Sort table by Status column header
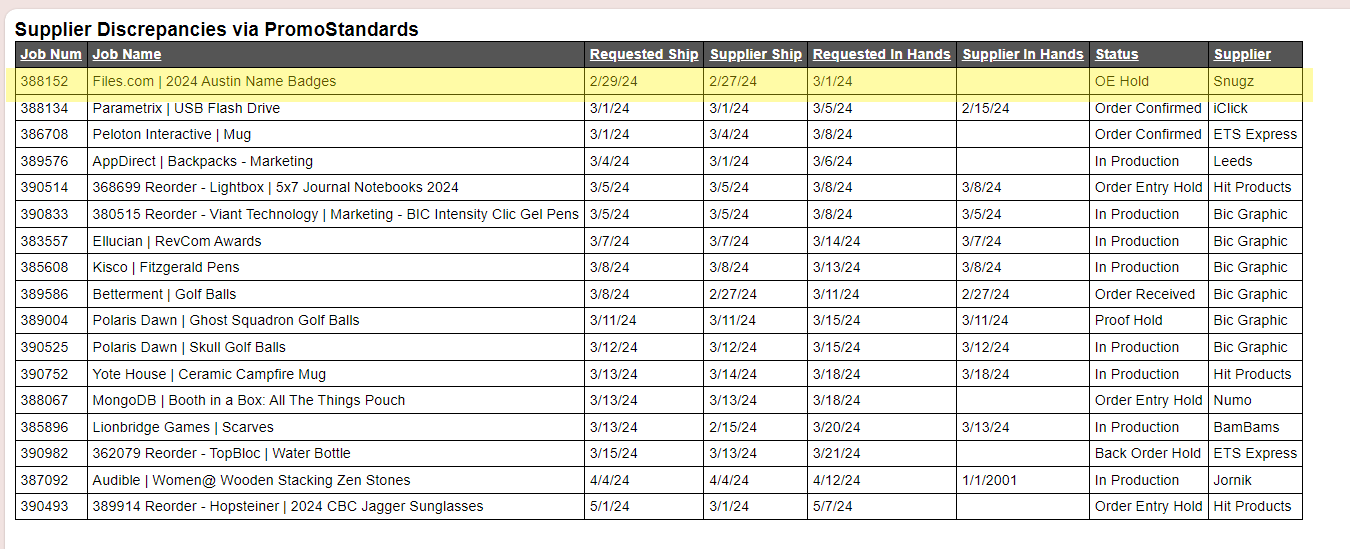 (x=1116, y=55)
